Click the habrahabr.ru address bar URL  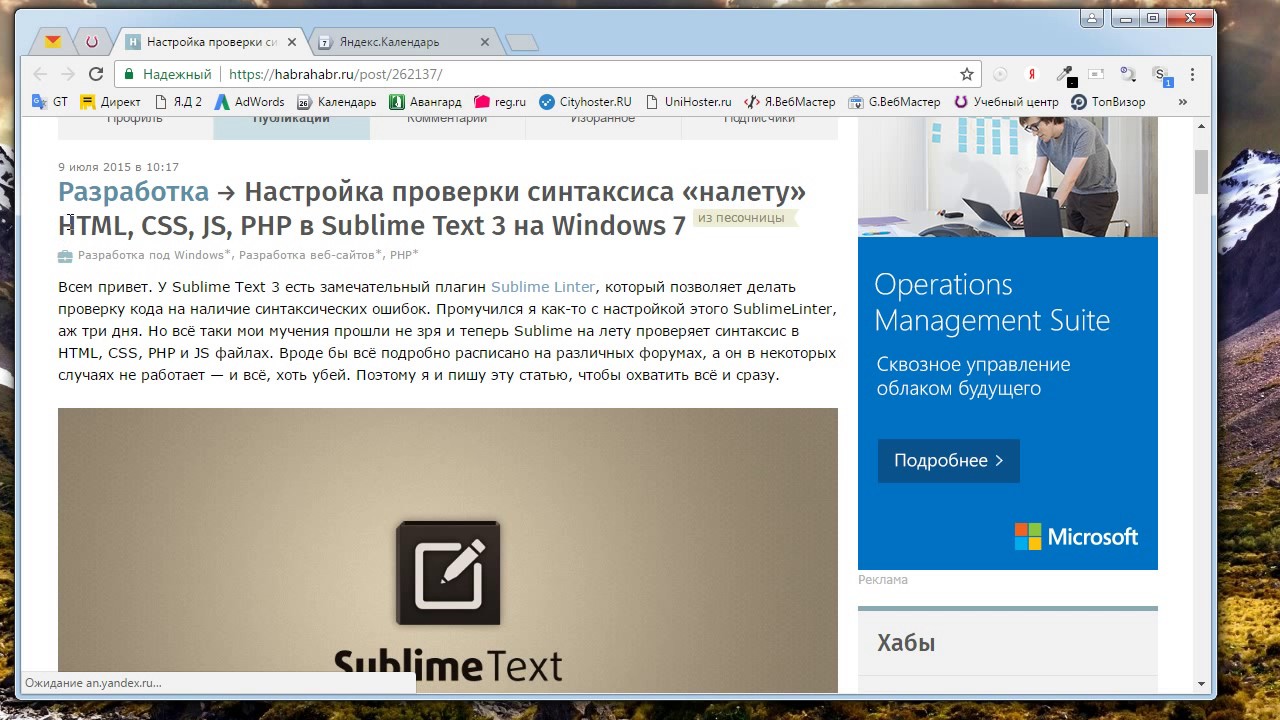[x=335, y=74]
